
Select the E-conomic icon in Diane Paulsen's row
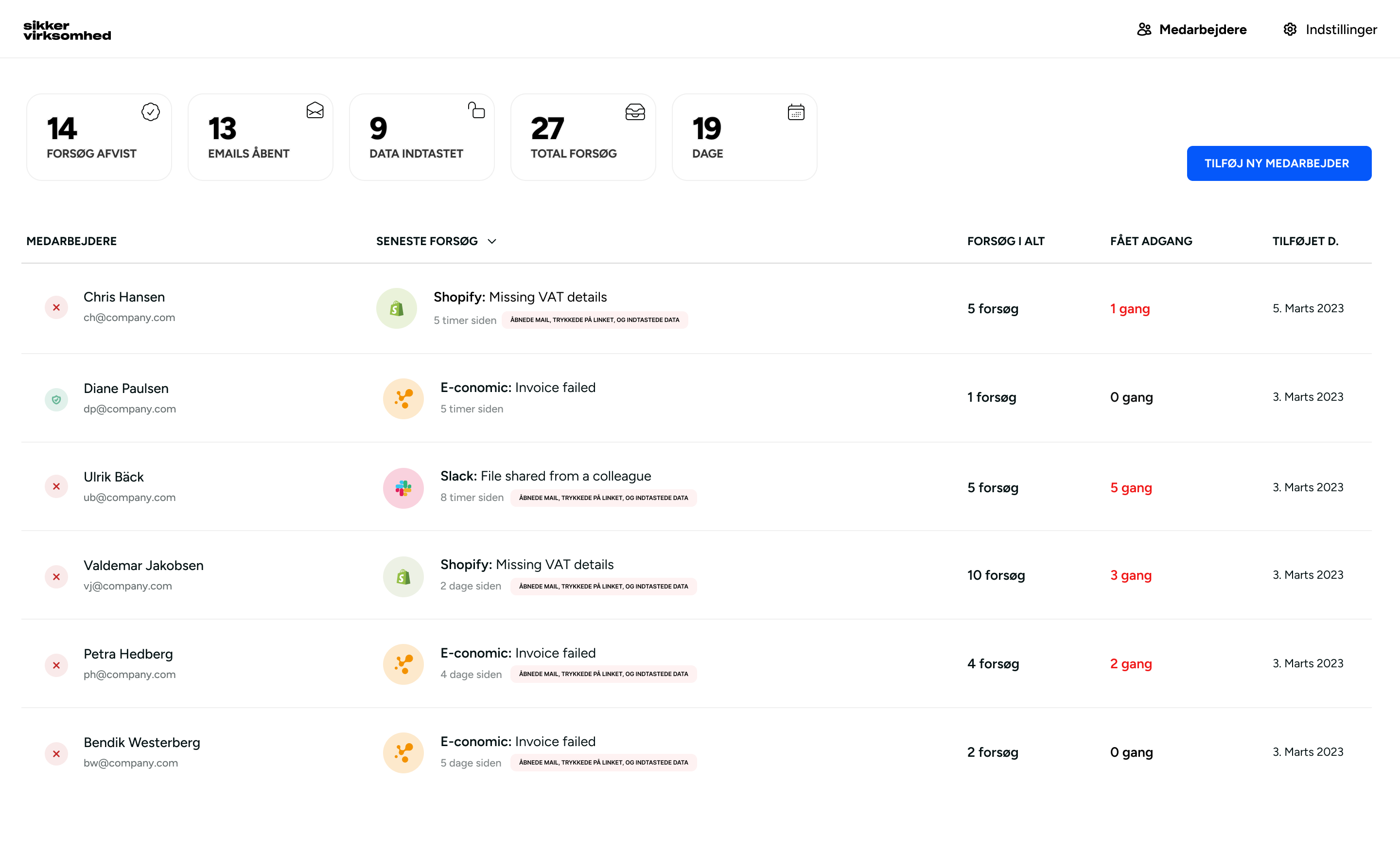403,398
